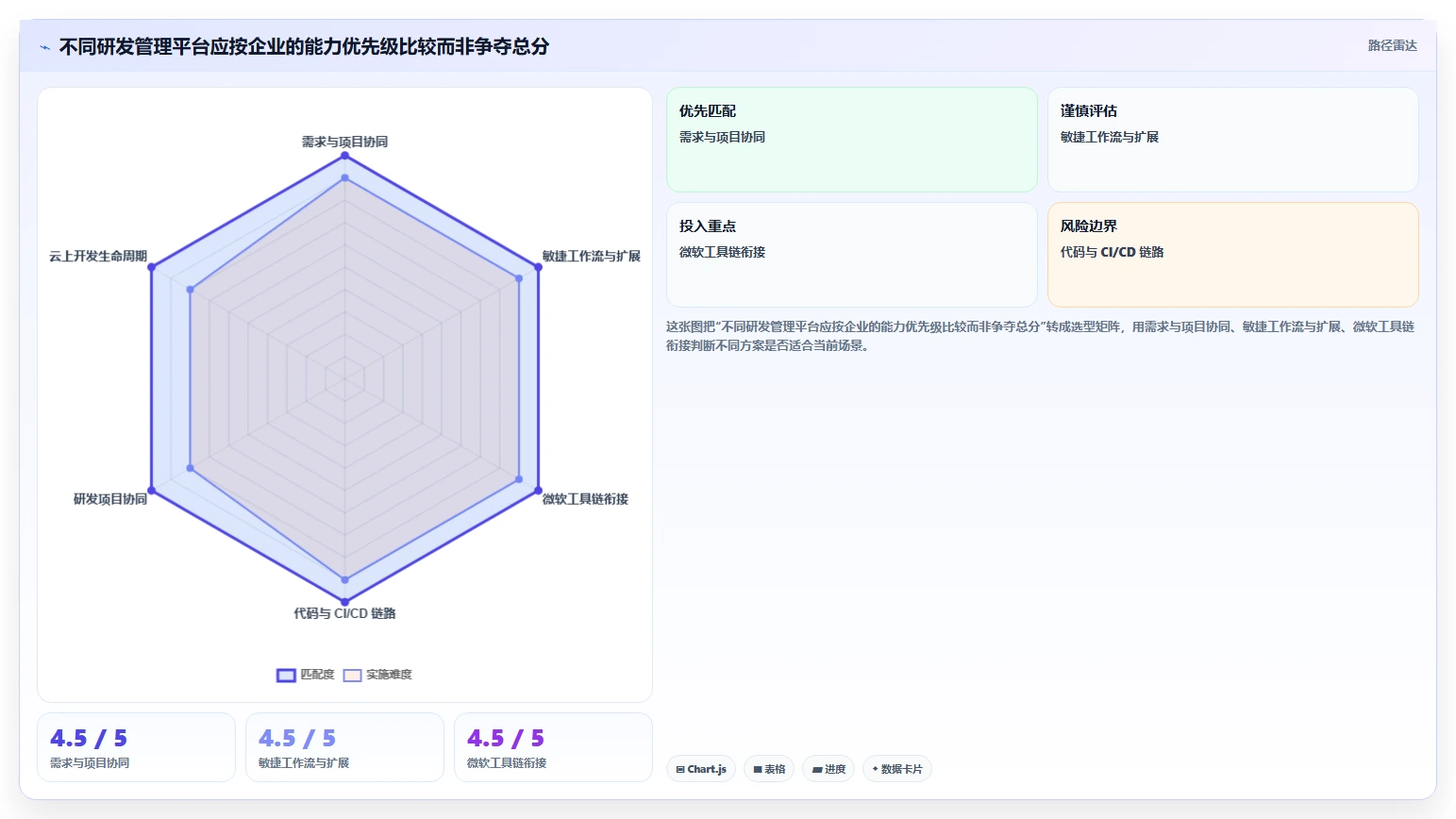Click the outer data point at 云上开发生命周期 vertex
This screenshot has width=1456, height=819.
tap(151, 267)
